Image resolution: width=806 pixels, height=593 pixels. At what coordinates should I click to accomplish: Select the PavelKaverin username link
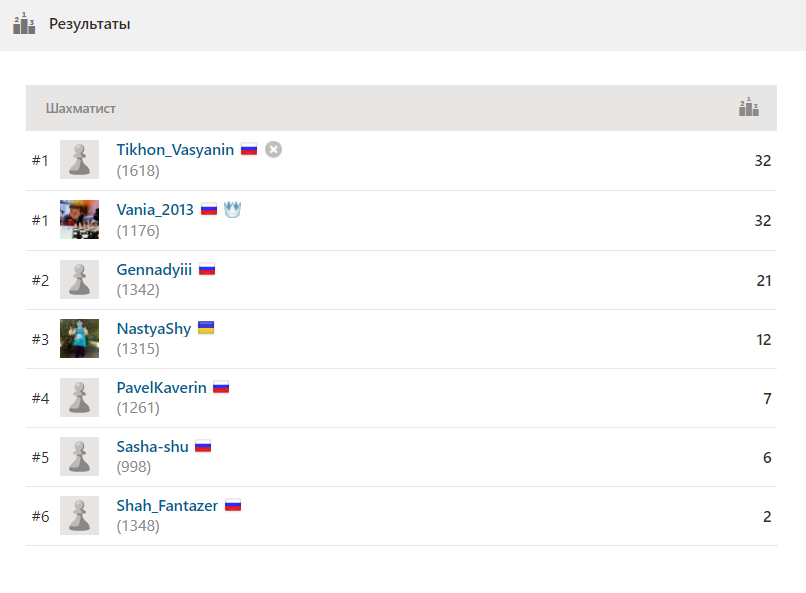[x=161, y=387]
